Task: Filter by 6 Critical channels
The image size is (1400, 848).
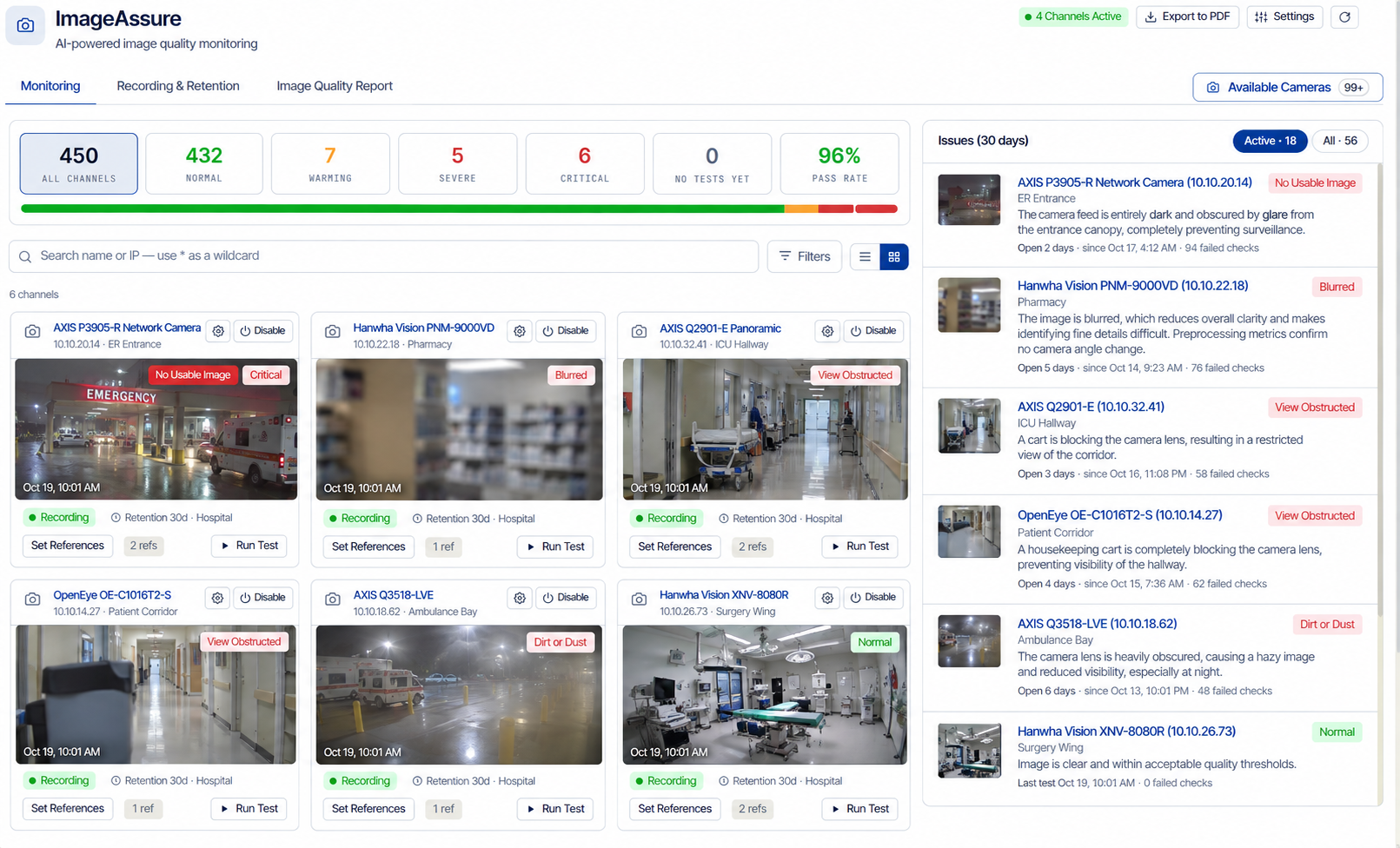Action: [585, 163]
